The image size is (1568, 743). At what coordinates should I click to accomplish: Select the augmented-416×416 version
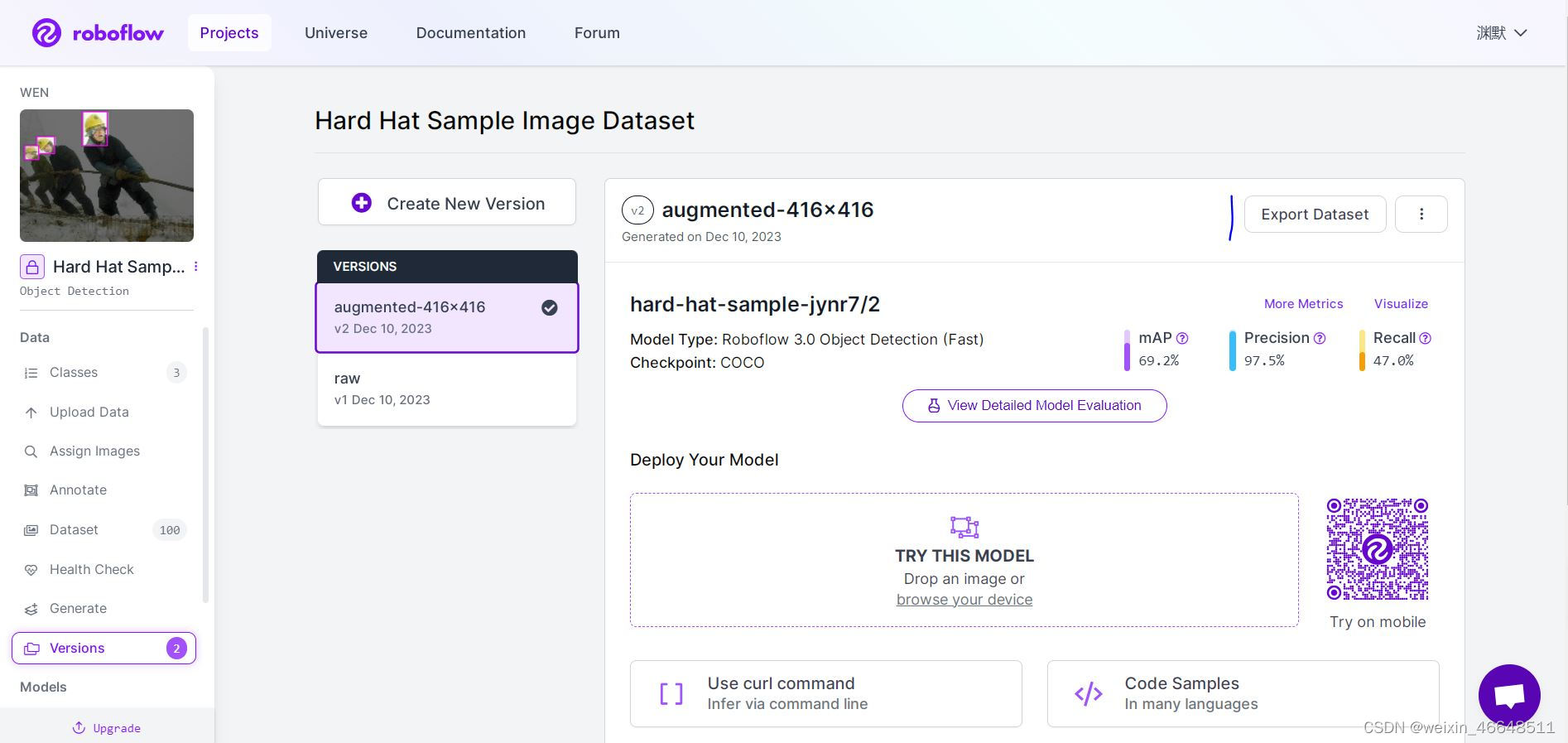point(447,317)
